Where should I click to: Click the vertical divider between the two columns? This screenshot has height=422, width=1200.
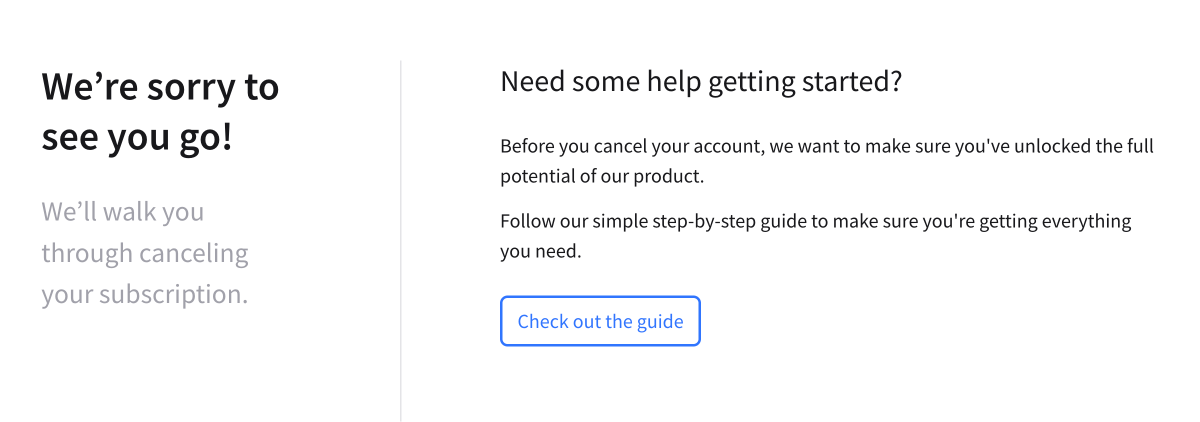401,240
